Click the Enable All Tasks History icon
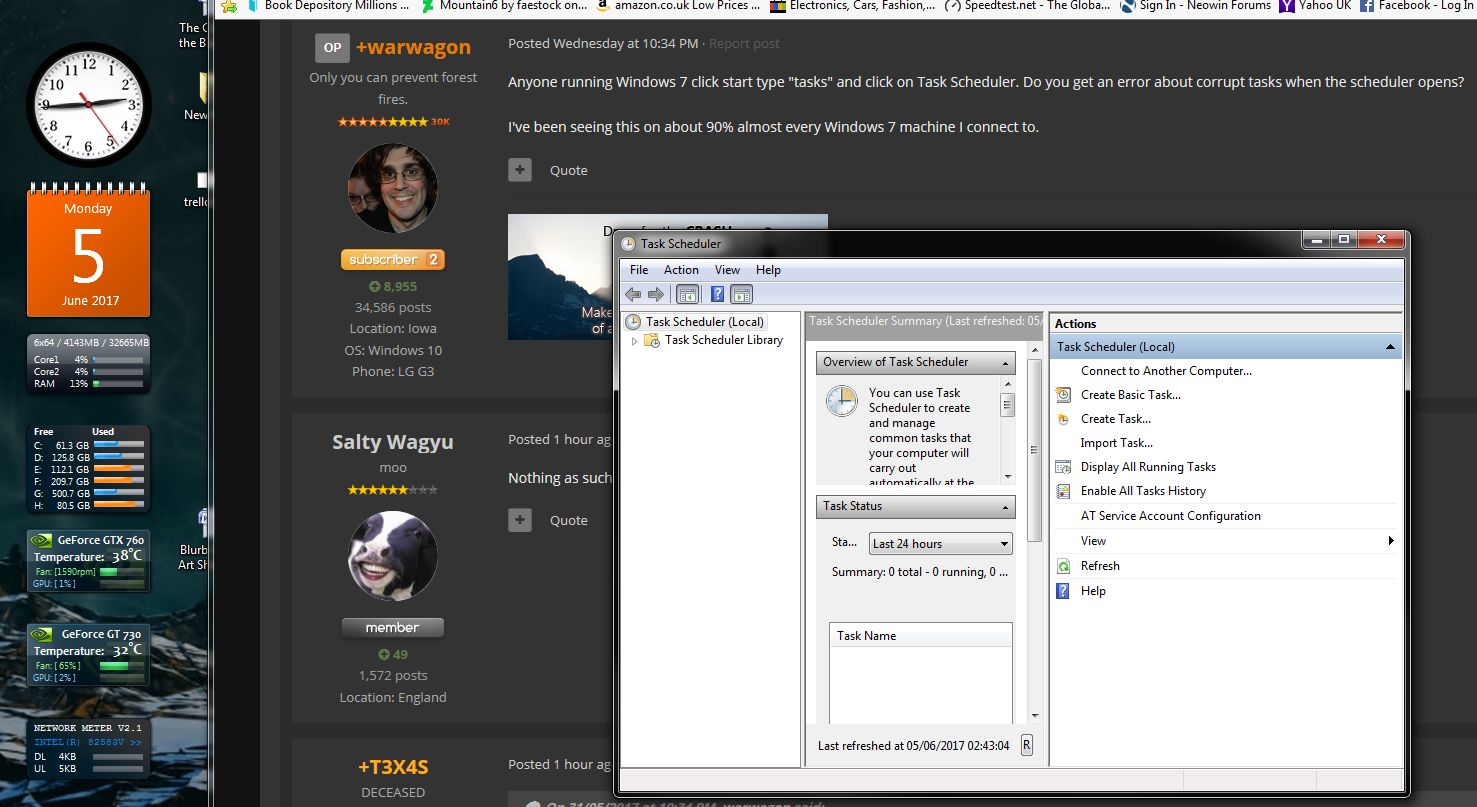Image resolution: width=1477 pixels, height=807 pixels. click(1063, 490)
